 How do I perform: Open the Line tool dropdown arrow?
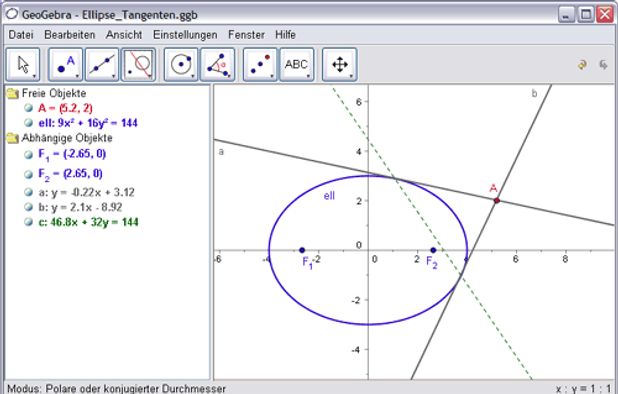click(x=114, y=76)
